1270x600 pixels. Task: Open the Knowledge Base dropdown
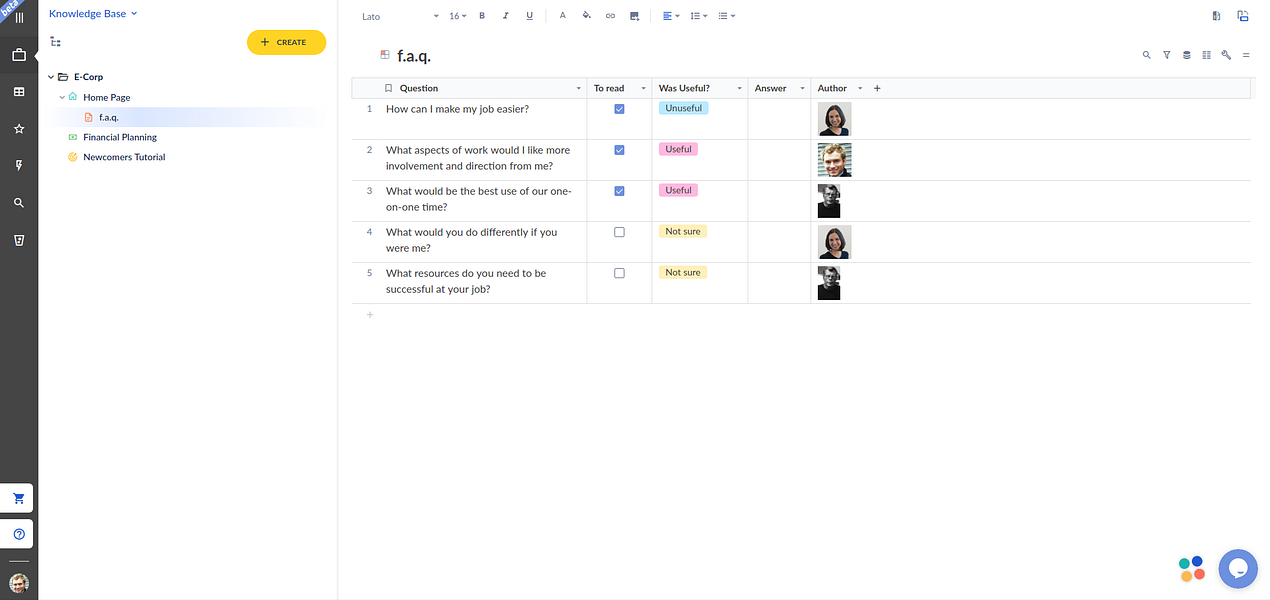pos(93,14)
